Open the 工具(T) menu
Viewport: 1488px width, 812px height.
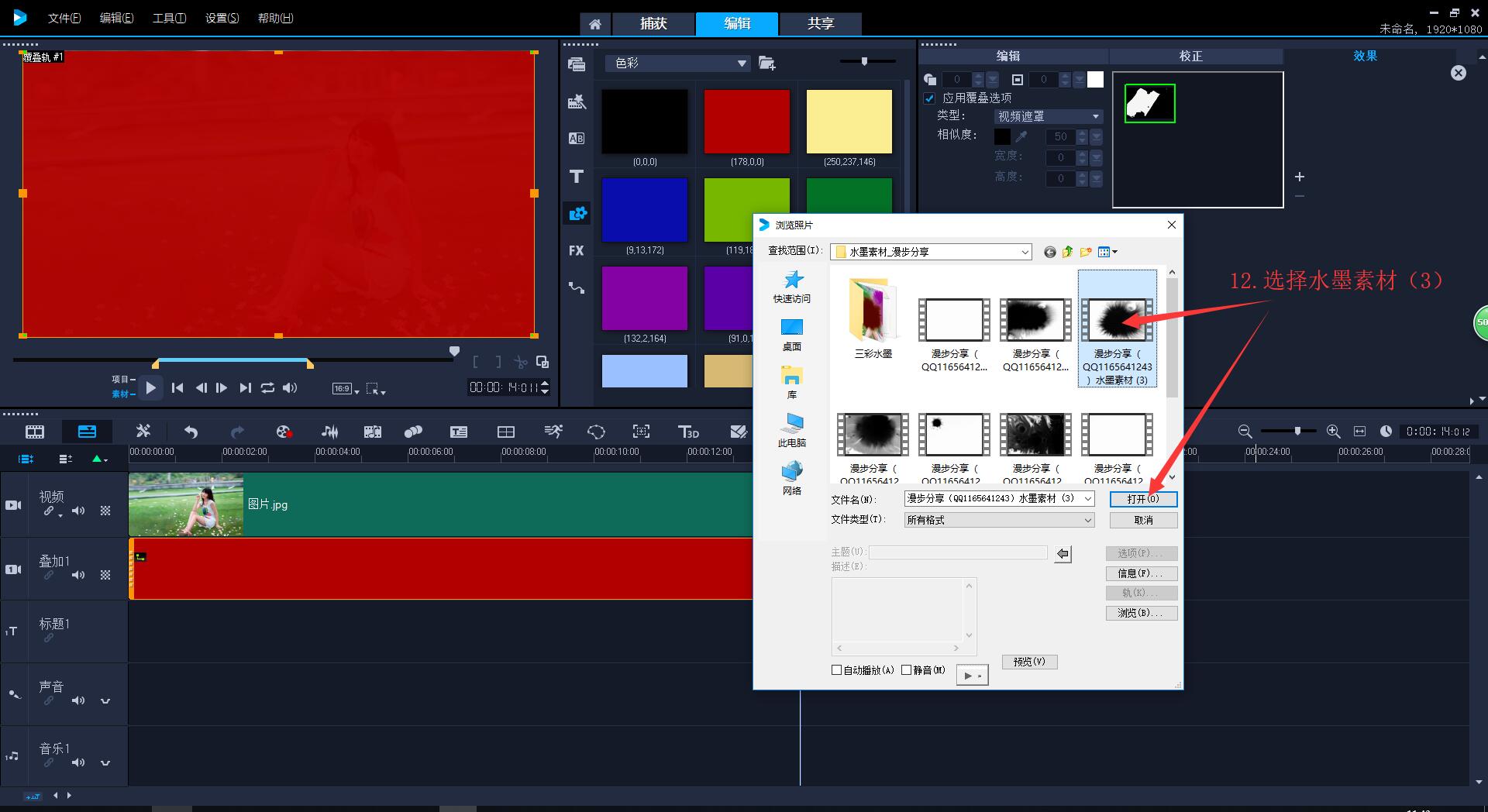169,18
